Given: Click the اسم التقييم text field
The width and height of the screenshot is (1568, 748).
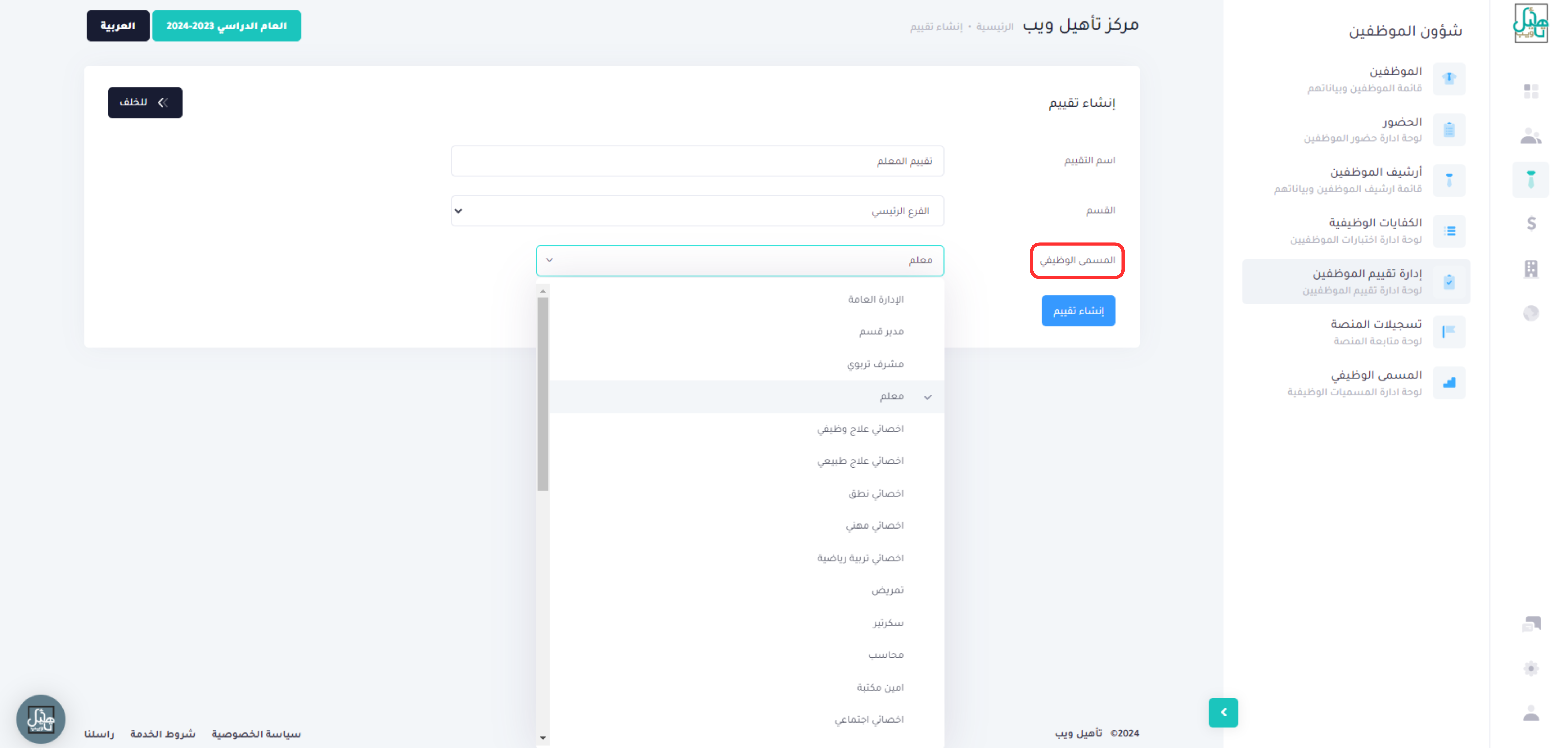Looking at the screenshot, I should tap(697, 161).
